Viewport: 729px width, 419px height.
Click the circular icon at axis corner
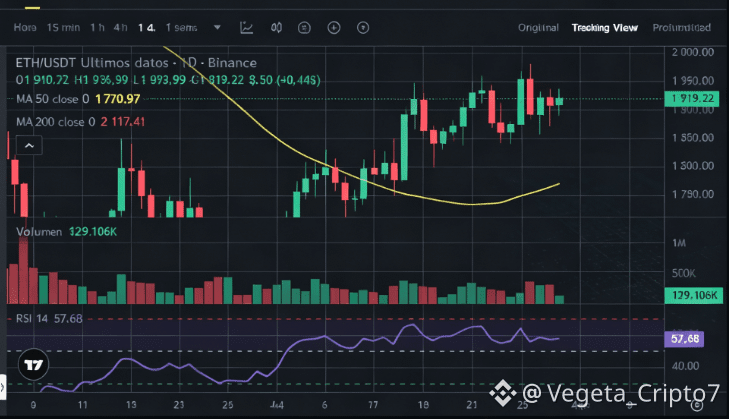tap(696, 405)
